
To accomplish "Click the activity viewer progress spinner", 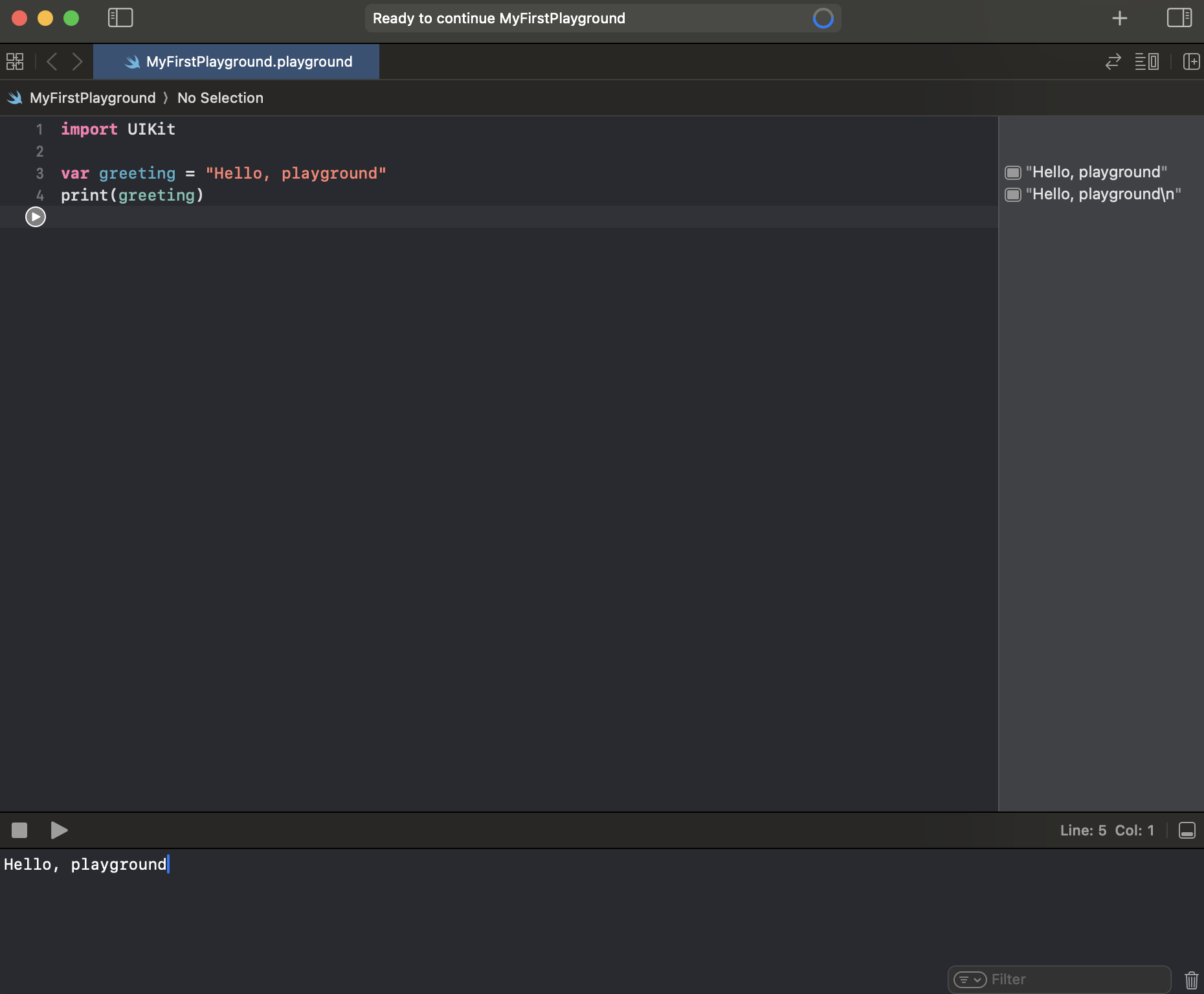I will pos(822,18).
